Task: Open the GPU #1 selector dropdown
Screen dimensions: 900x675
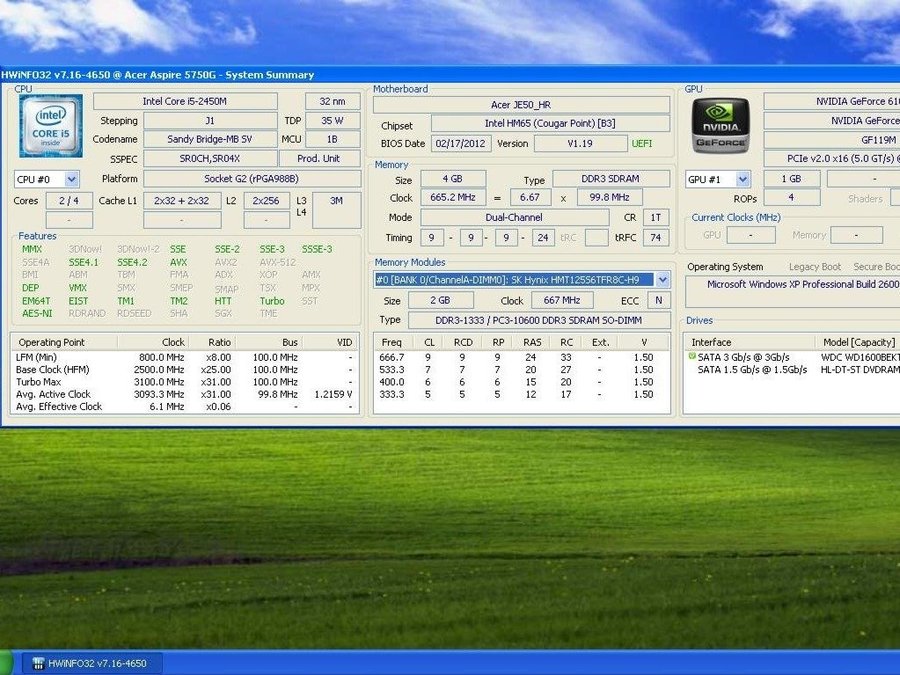Action: 743,179
